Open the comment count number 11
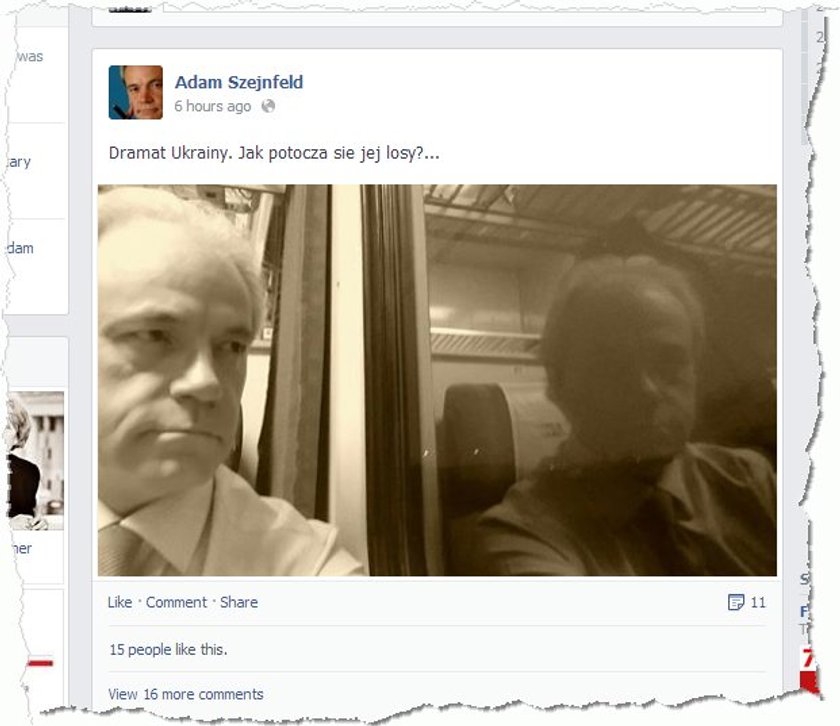The width and height of the screenshot is (840, 726). (x=758, y=602)
